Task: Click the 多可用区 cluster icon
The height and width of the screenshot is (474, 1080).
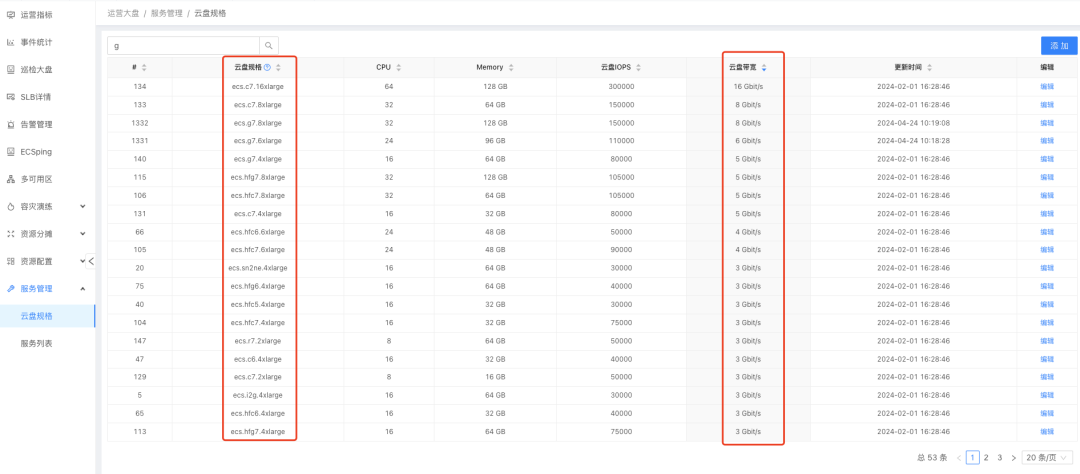Action: pos(10,179)
